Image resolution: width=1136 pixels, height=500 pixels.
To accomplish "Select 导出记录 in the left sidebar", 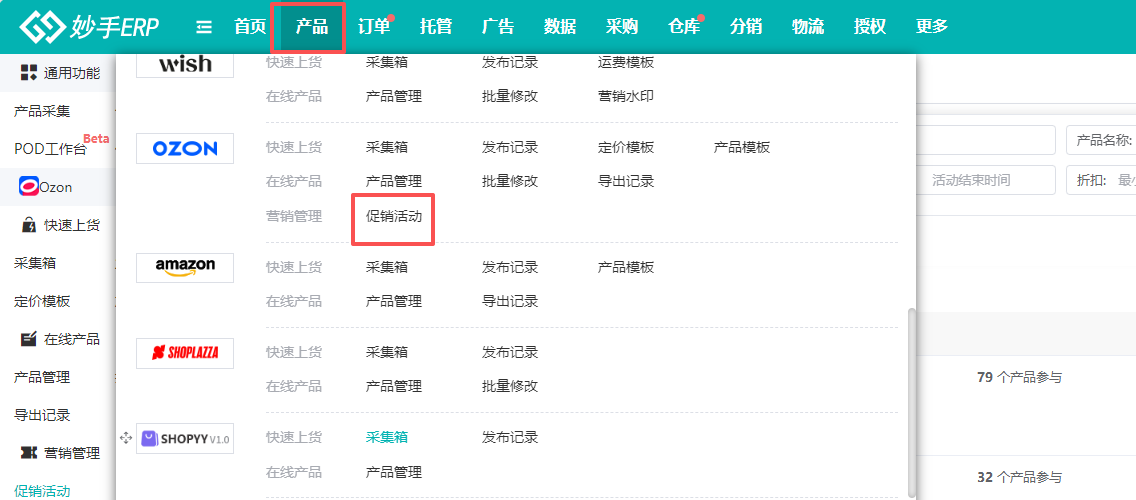I will click(x=42, y=415).
